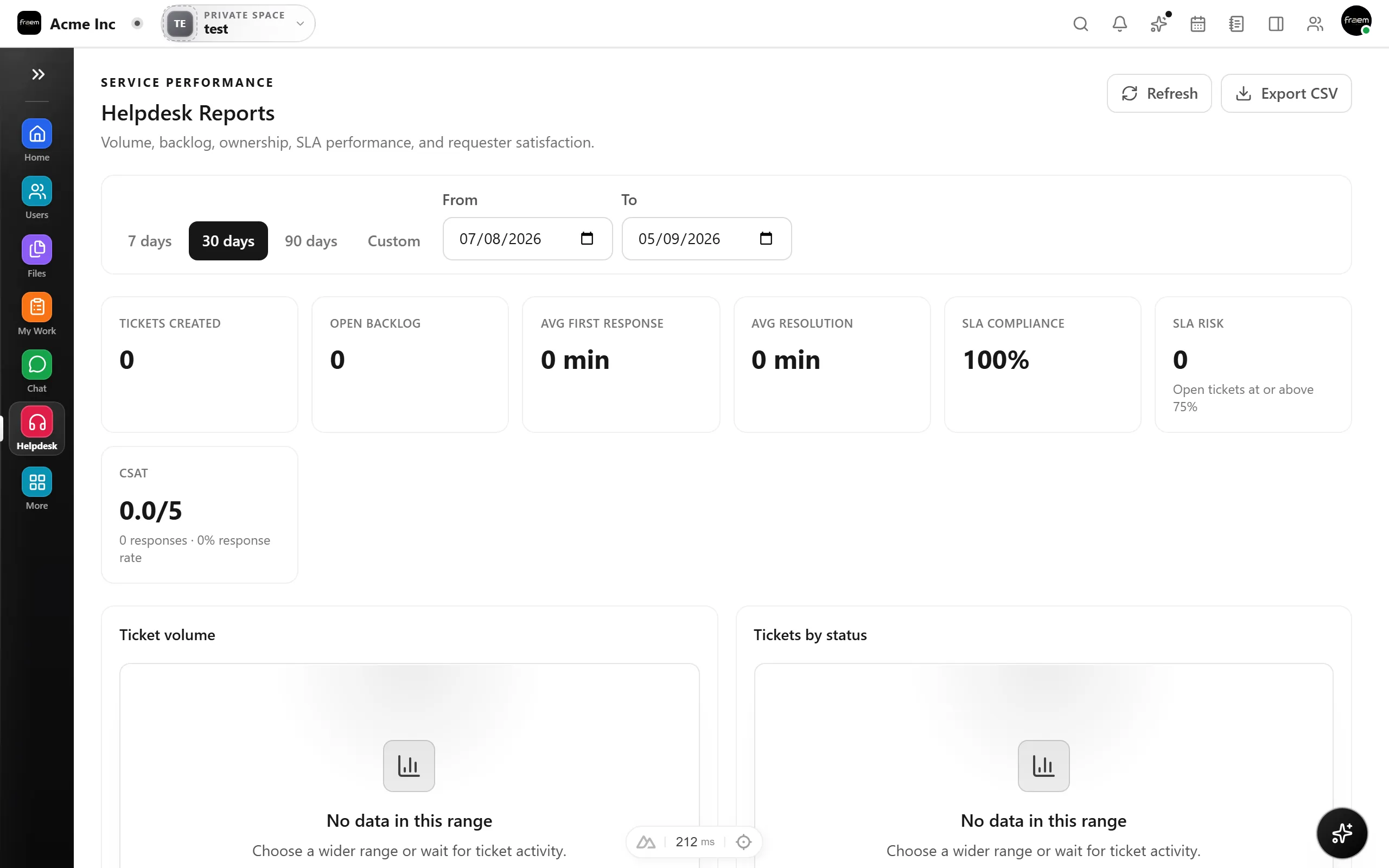Click the Acme Inc logo

[x=29, y=23]
